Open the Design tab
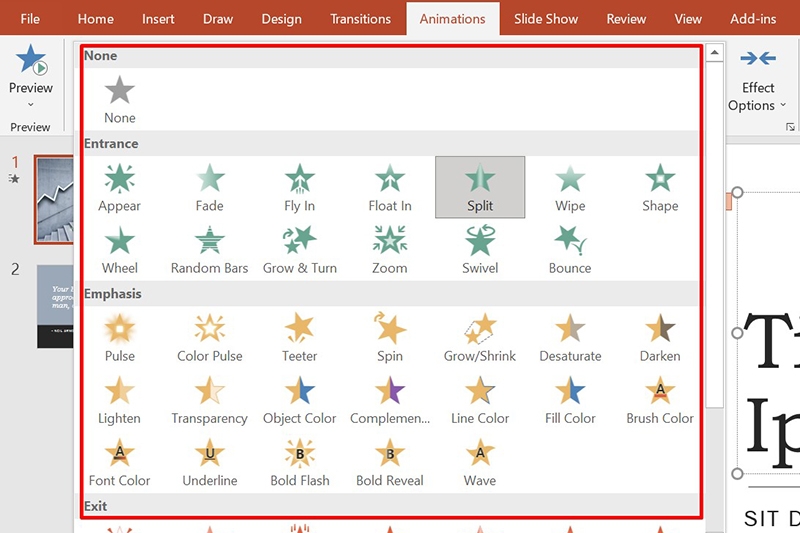The height and width of the screenshot is (533, 800). (x=282, y=19)
